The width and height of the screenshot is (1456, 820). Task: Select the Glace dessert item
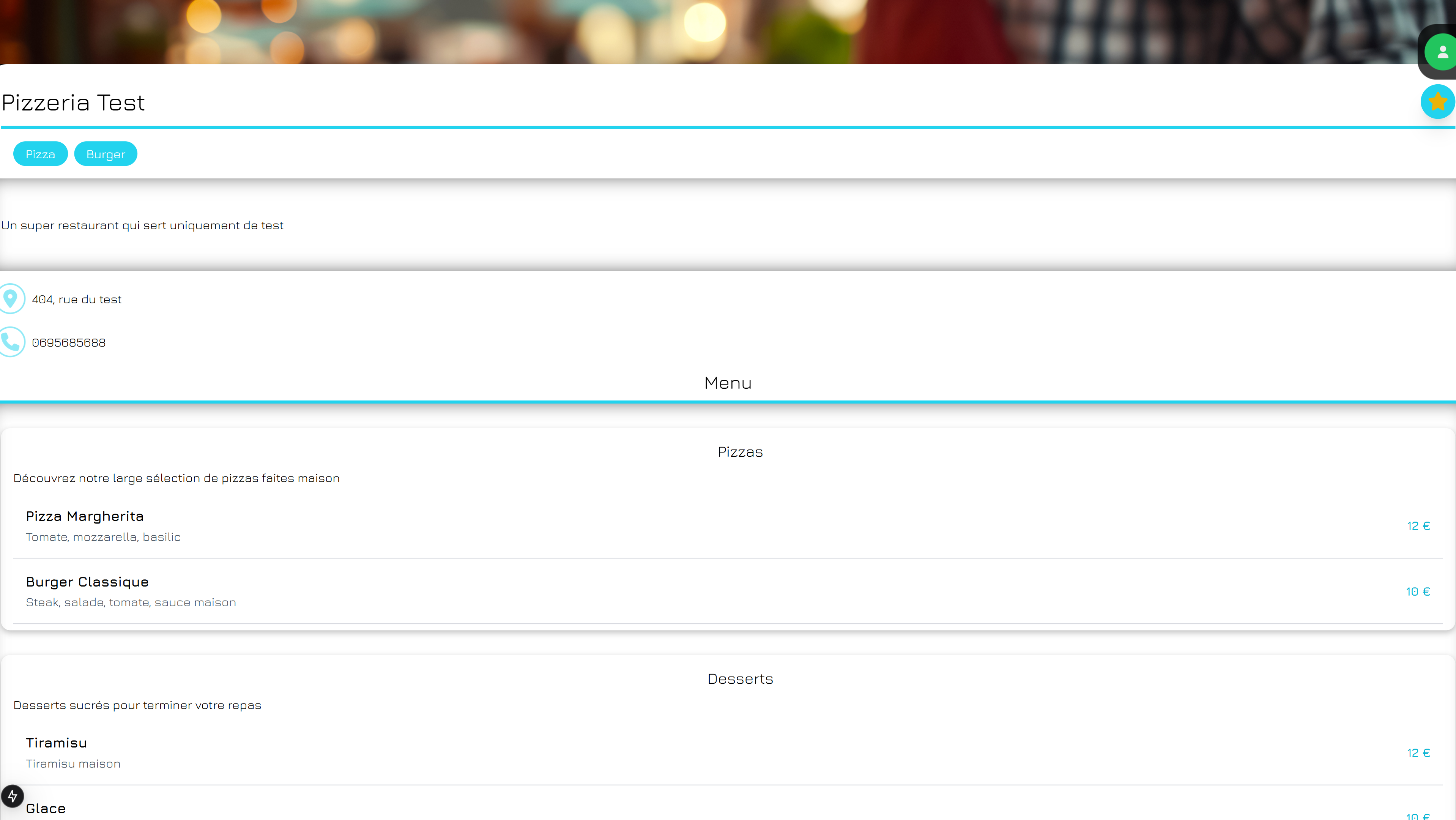pos(46,809)
